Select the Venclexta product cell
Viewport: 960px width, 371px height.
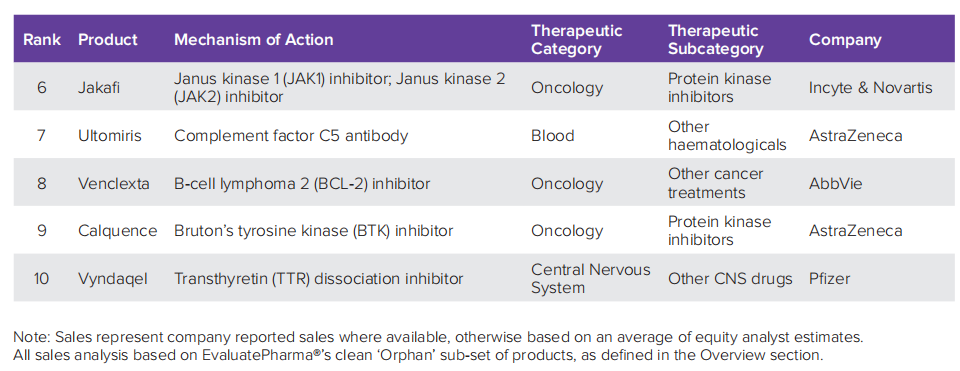[x=114, y=183]
